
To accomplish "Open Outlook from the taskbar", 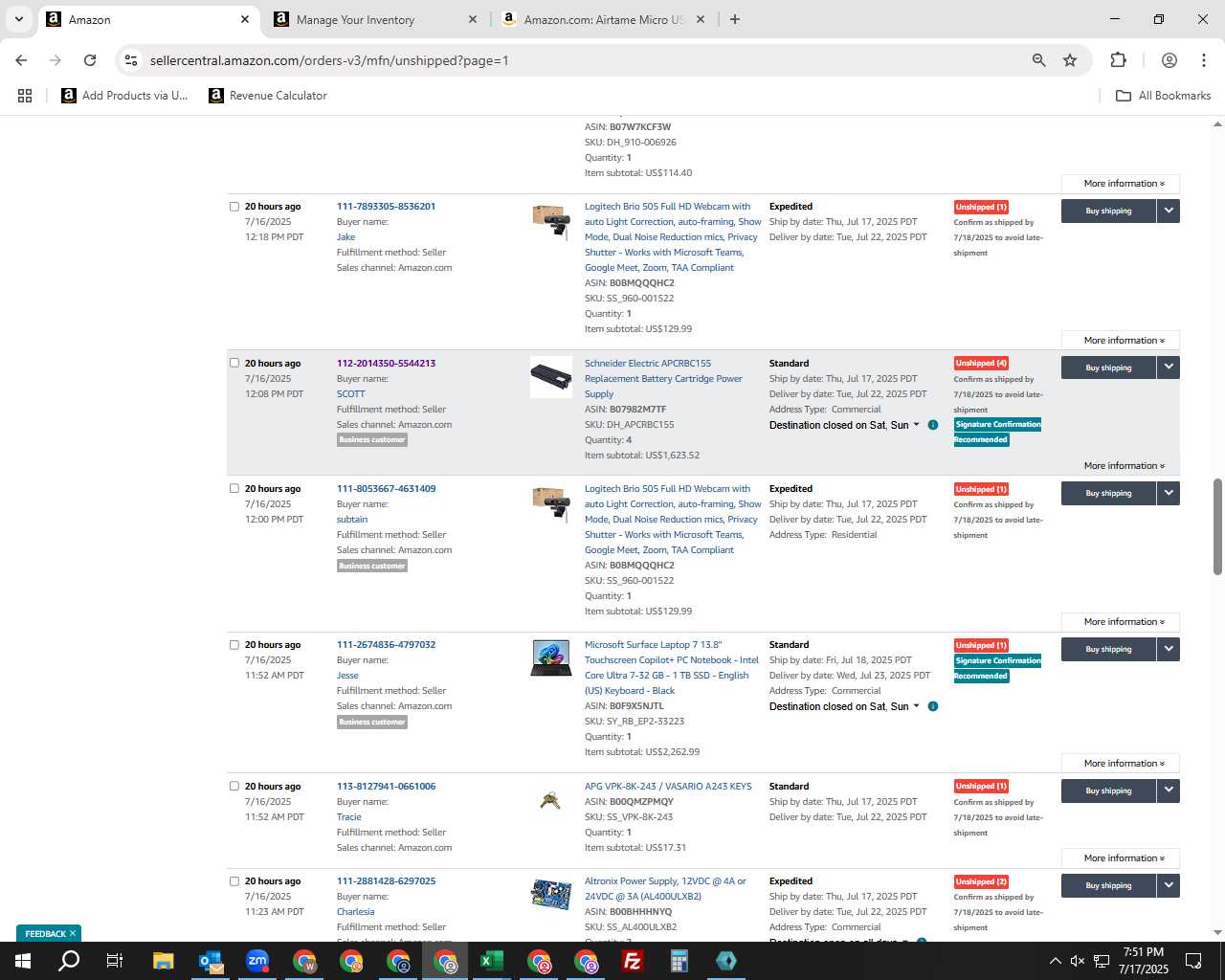I will point(211,961).
